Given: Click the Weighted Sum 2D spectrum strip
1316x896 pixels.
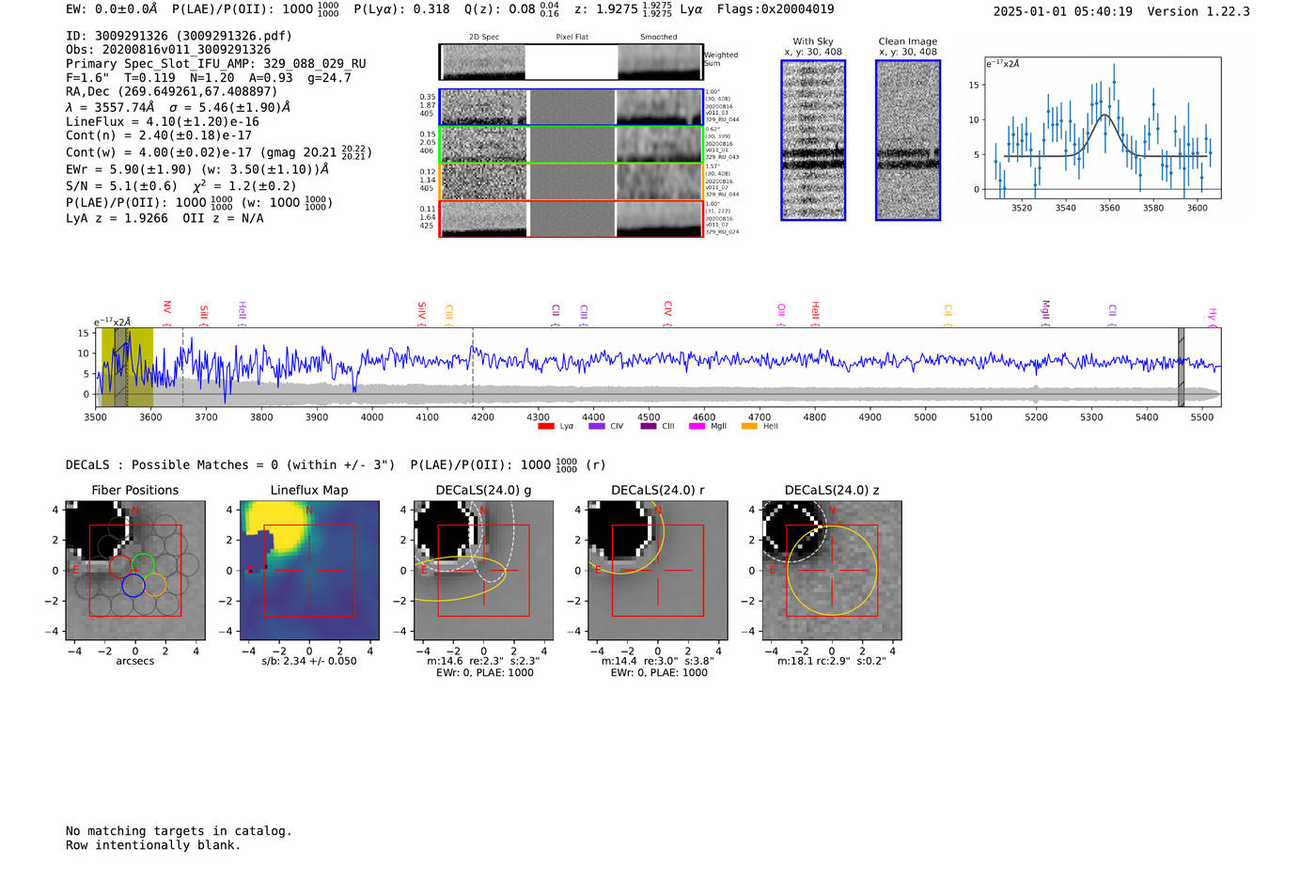Looking at the screenshot, I should (x=572, y=62).
